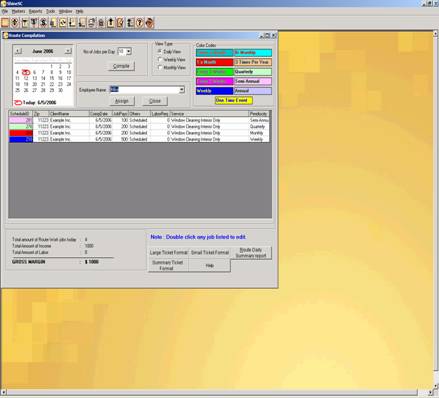
Task: Click the chain link toolbar icon
Action: pos(63,23)
